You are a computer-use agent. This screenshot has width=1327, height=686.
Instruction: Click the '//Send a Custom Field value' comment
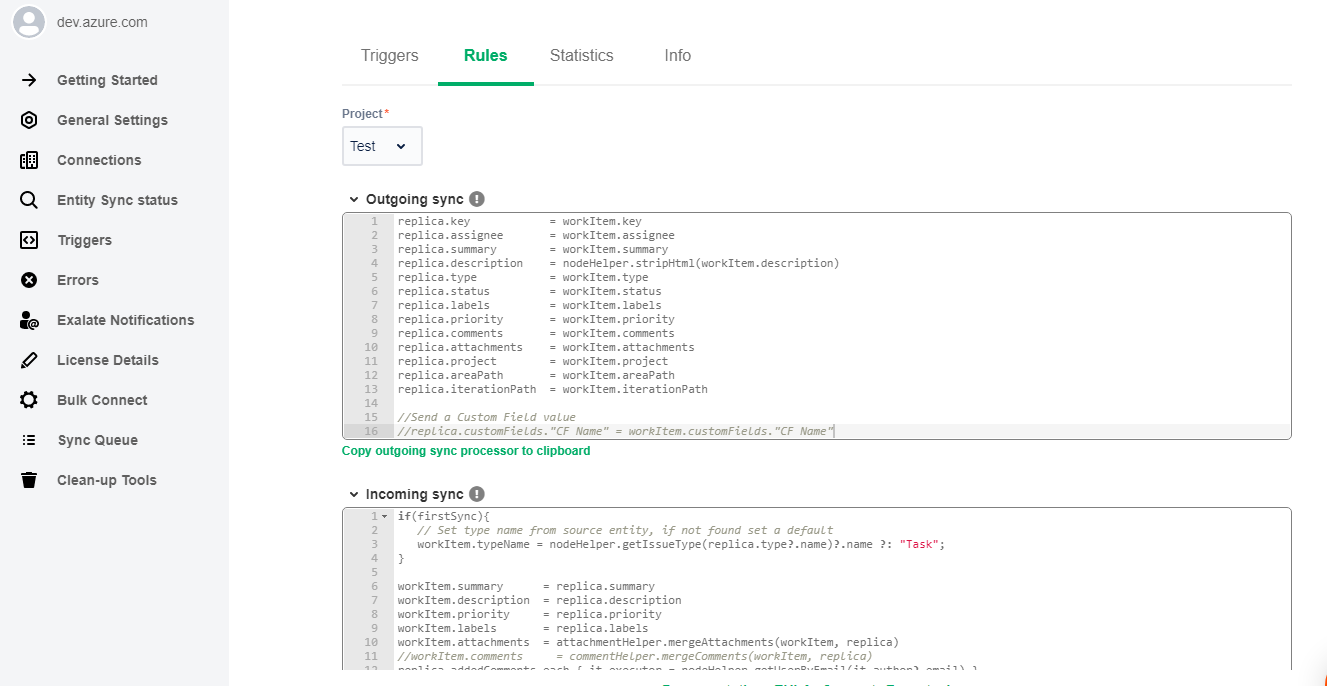pyautogui.click(x=486, y=417)
